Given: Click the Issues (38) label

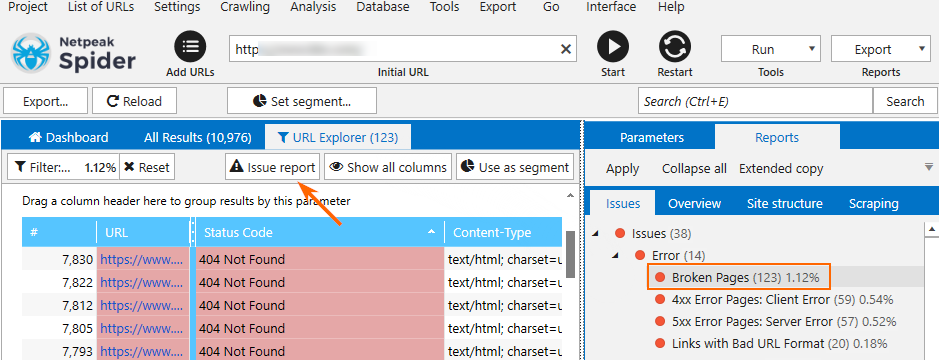Looking at the screenshot, I should tap(661, 233).
